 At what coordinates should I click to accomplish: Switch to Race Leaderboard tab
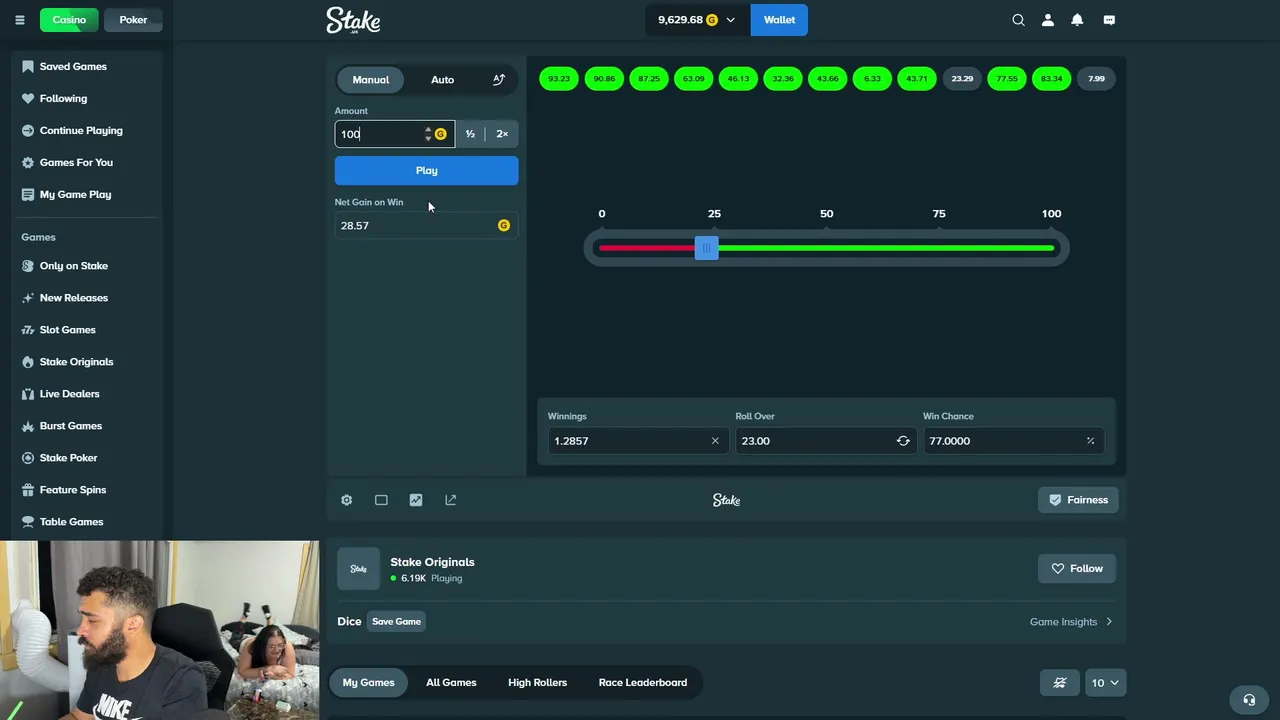(643, 683)
